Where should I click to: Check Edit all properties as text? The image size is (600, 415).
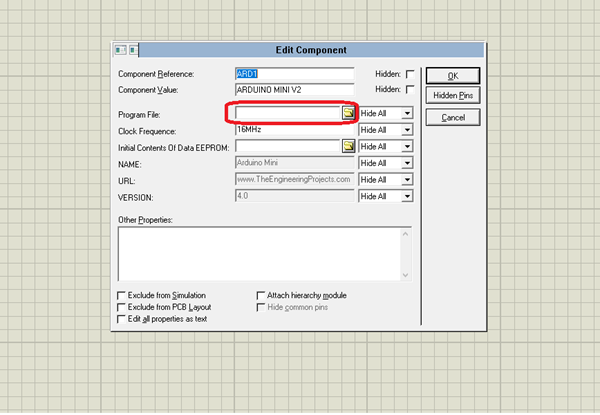tap(122, 318)
